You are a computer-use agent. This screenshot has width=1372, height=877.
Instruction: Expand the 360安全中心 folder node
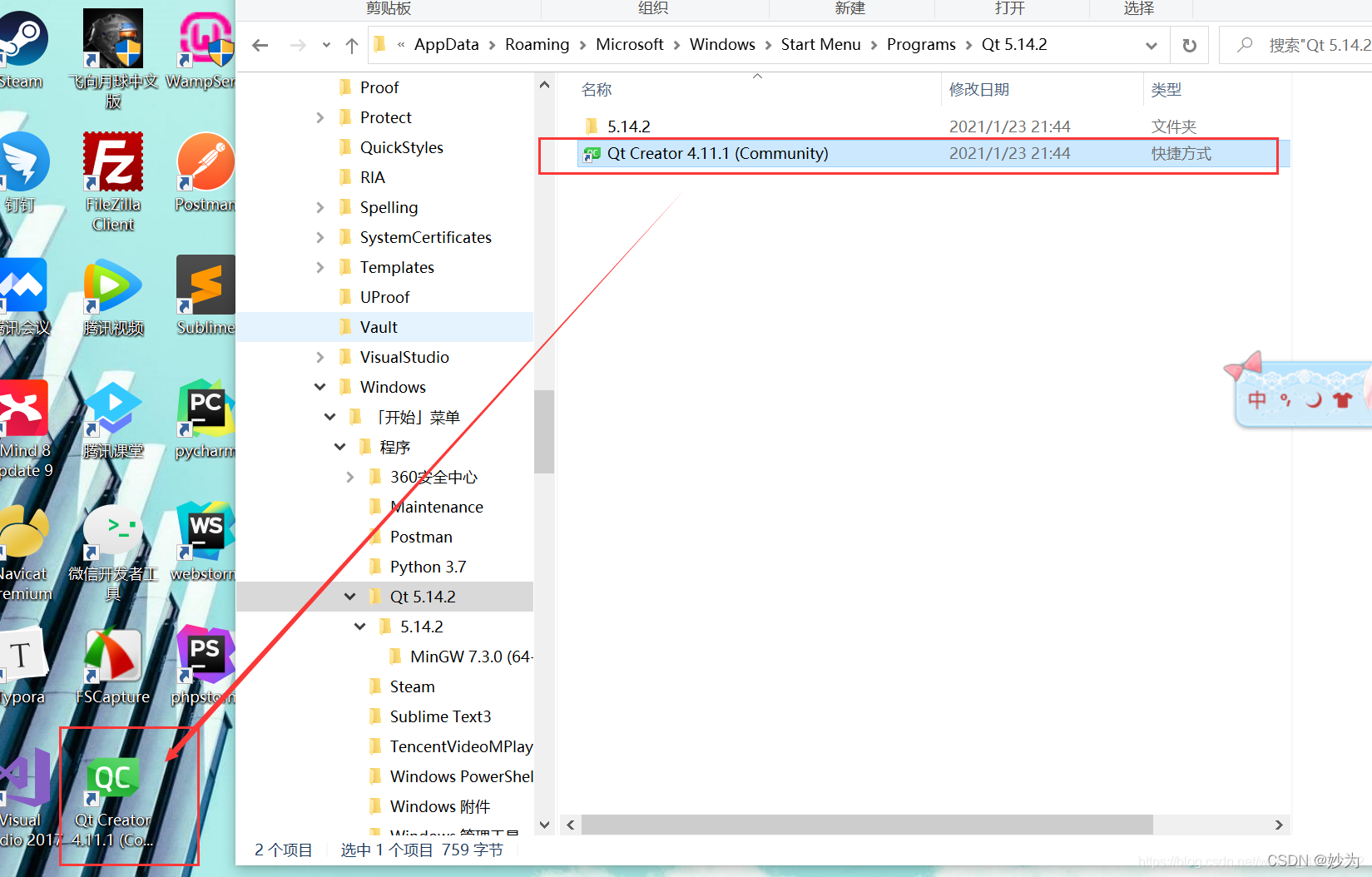[x=350, y=477]
